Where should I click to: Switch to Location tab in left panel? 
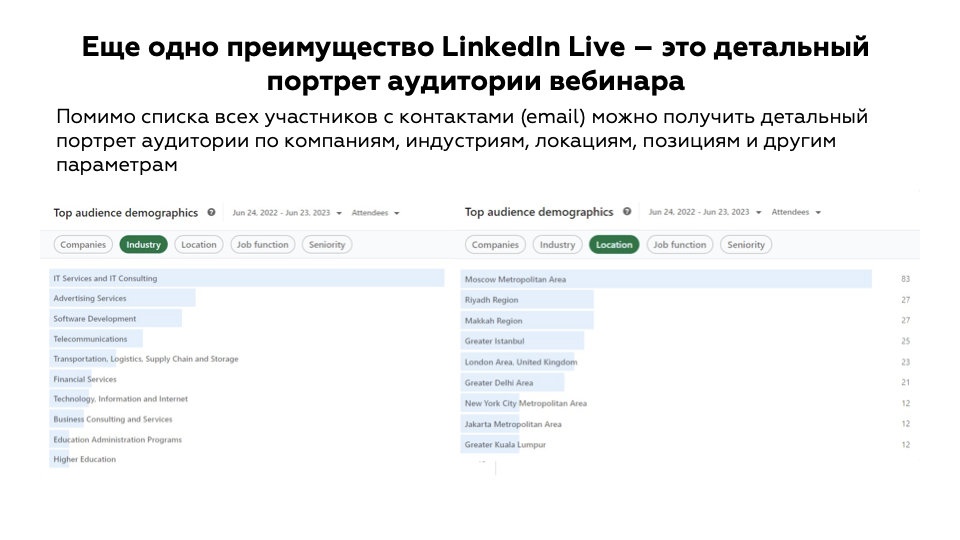pyautogui.click(x=198, y=244)
